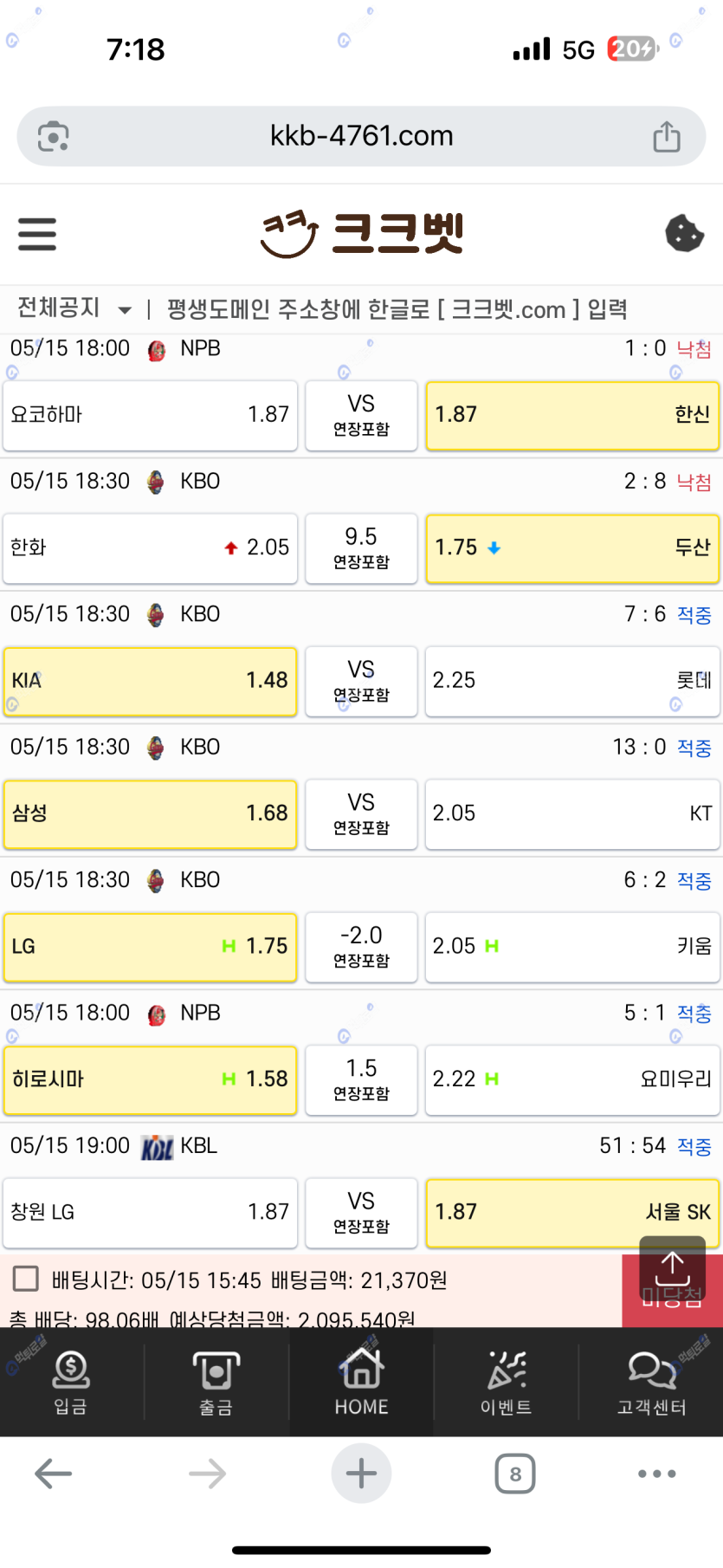Open the browser tabs counter
723x1568 pixels.
[x=515, y=1474]
